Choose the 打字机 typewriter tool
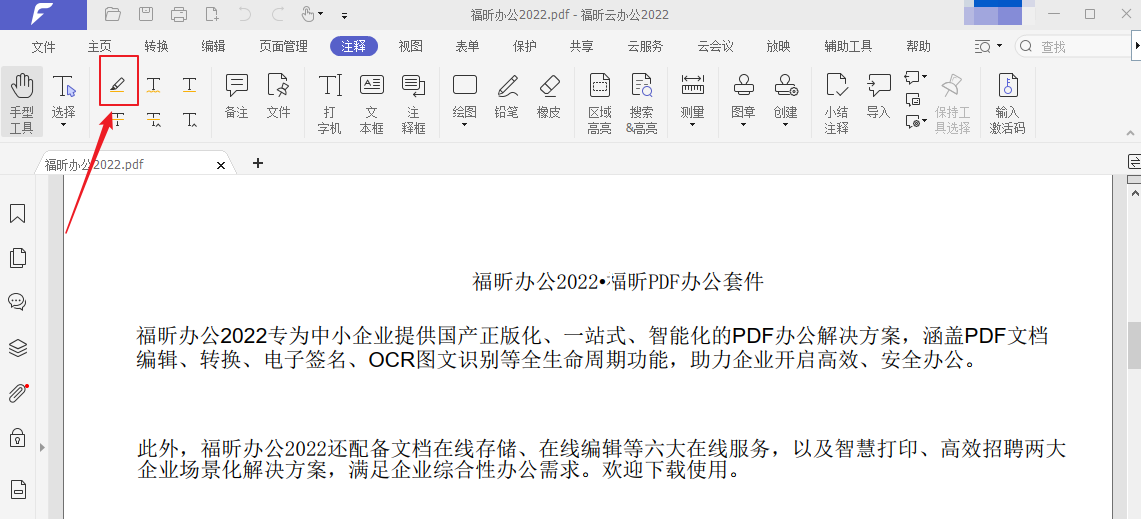The height and width of the screenshot is (519, 1141). [x=330, y=103]
